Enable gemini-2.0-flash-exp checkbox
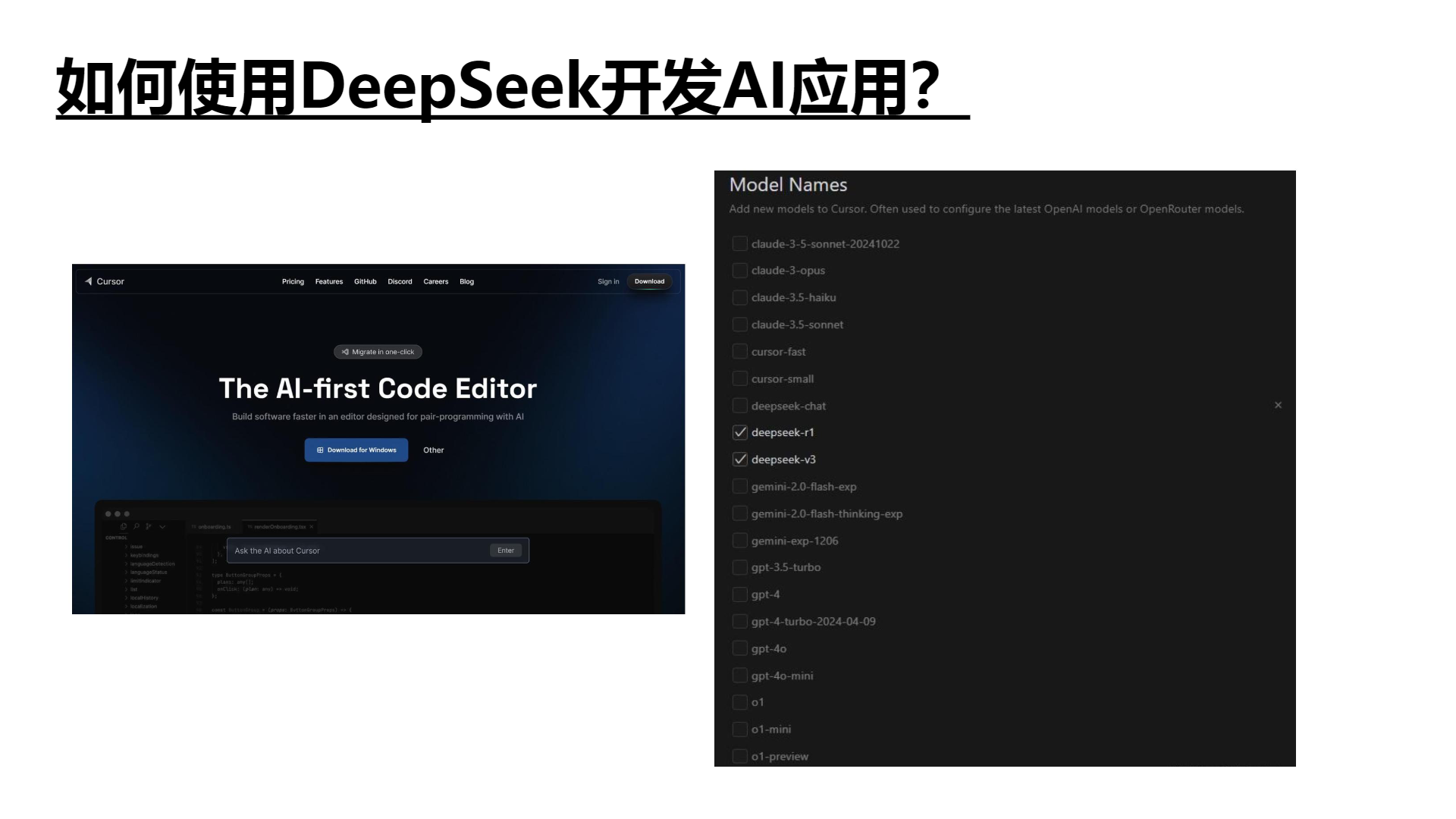The width and height of the screenshot is (1456, 819). pos(739,487)
